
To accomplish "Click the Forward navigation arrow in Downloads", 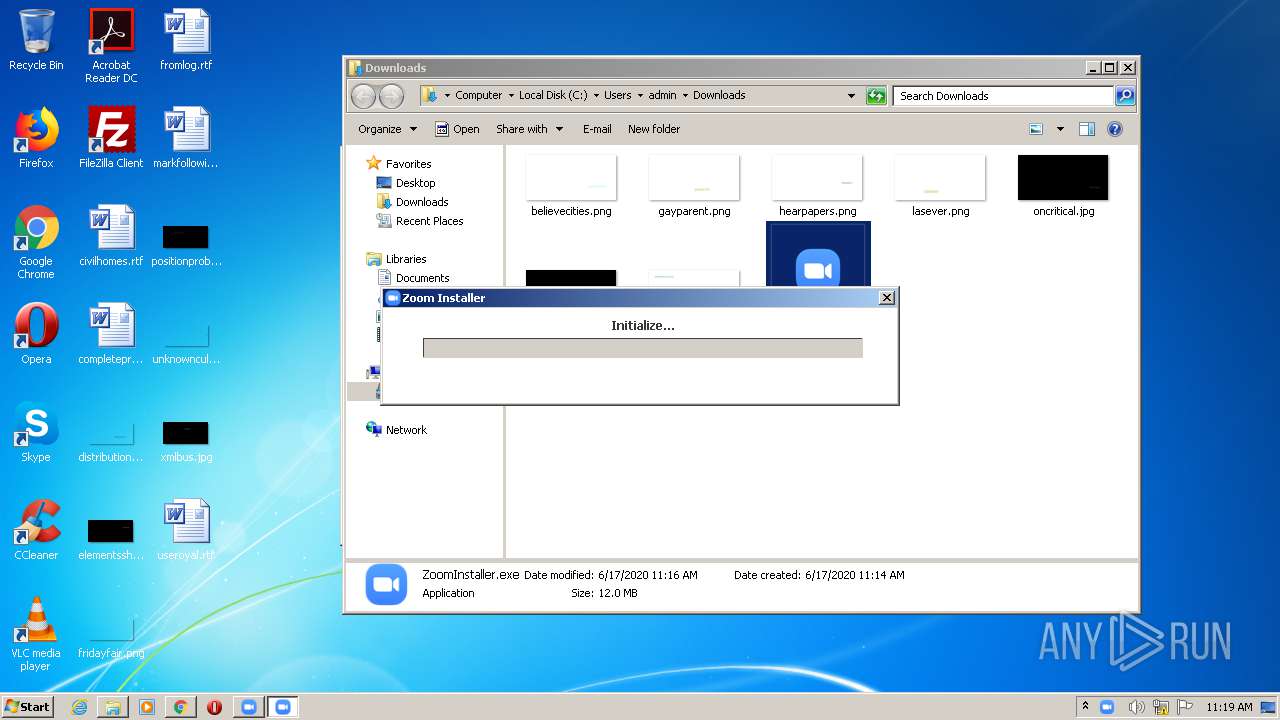I will [x=392, y=96].
